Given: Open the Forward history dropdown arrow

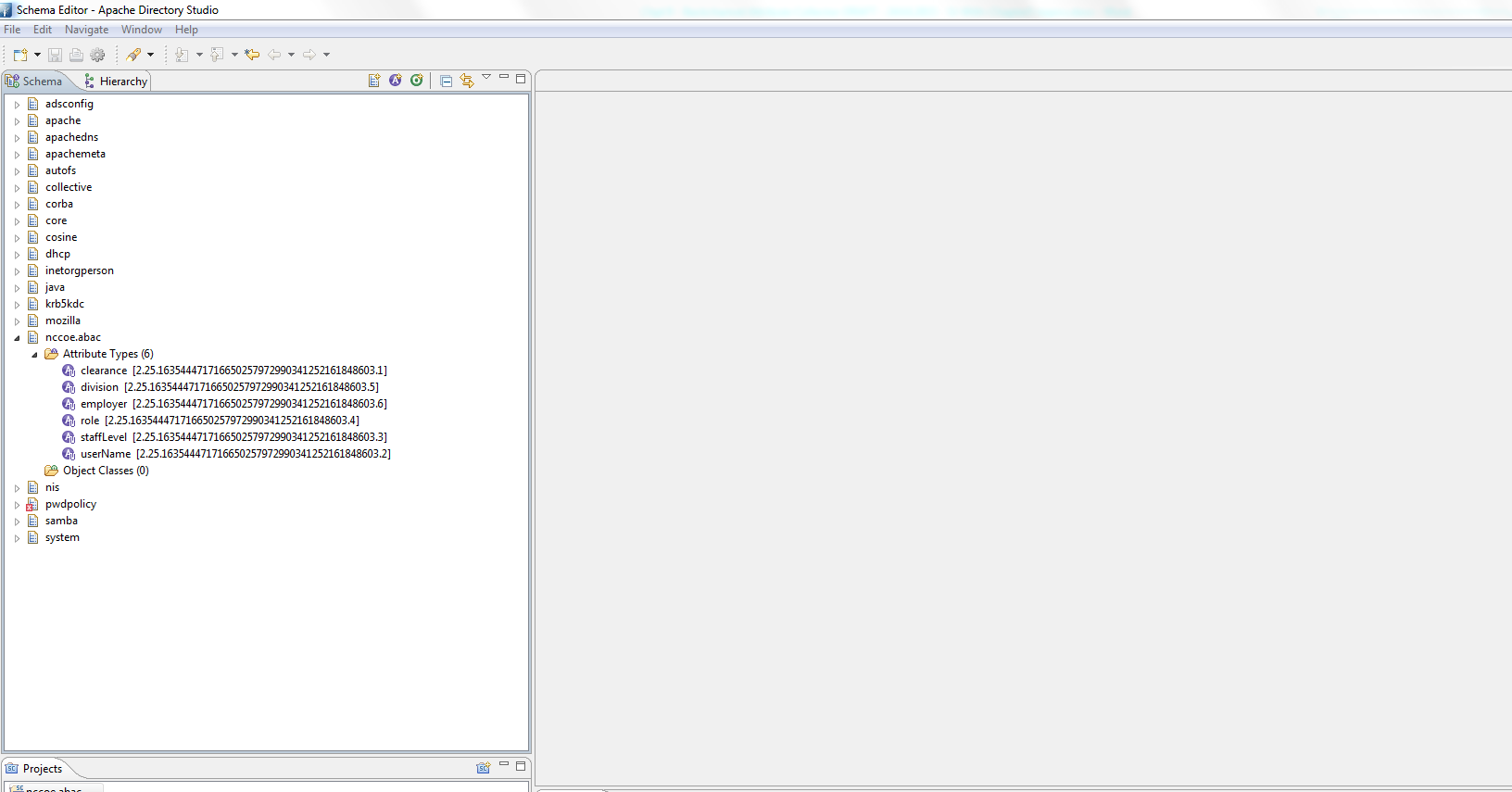Looking at the screenshot, I should pyautogui.click(x=326, y=55).
